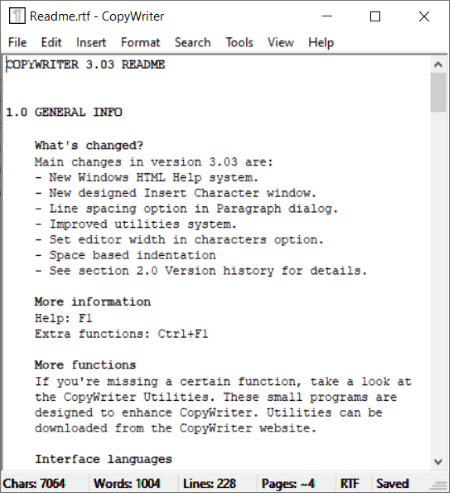Click the What's changed? subheading

89,145
